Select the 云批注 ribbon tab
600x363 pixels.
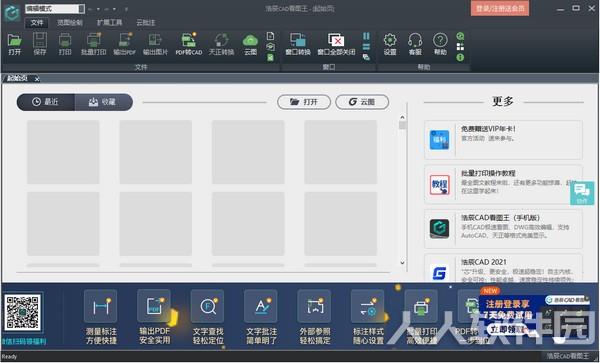click(146, 23)
